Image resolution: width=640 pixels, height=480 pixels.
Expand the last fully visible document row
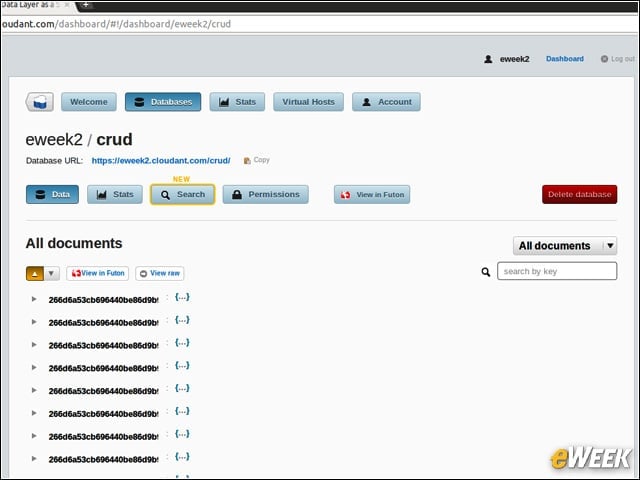[34, 459]
